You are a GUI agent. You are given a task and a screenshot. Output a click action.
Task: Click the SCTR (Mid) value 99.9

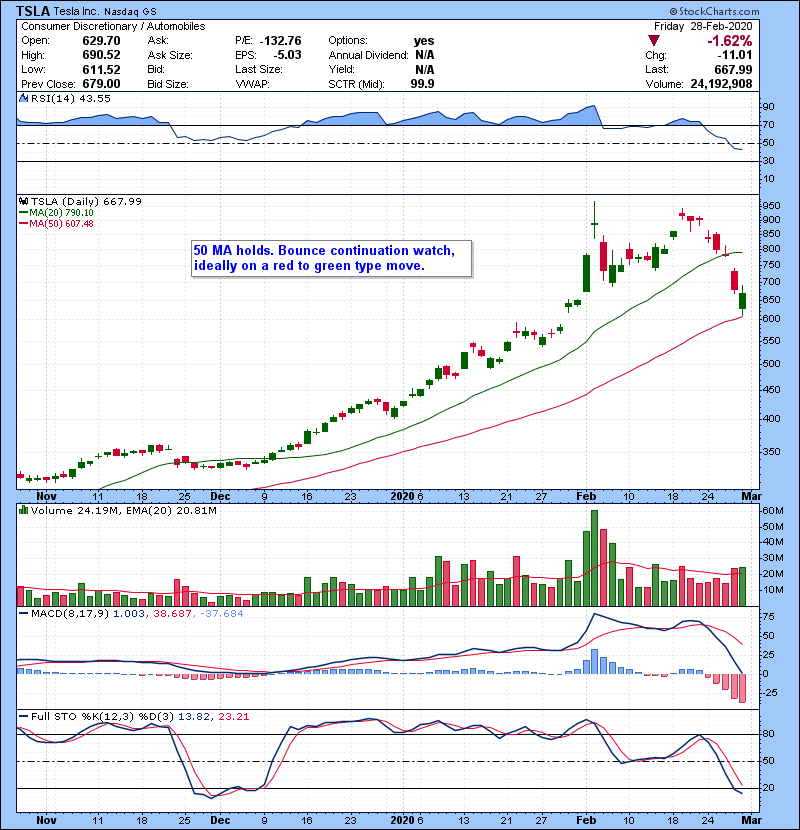coord(422,84)
